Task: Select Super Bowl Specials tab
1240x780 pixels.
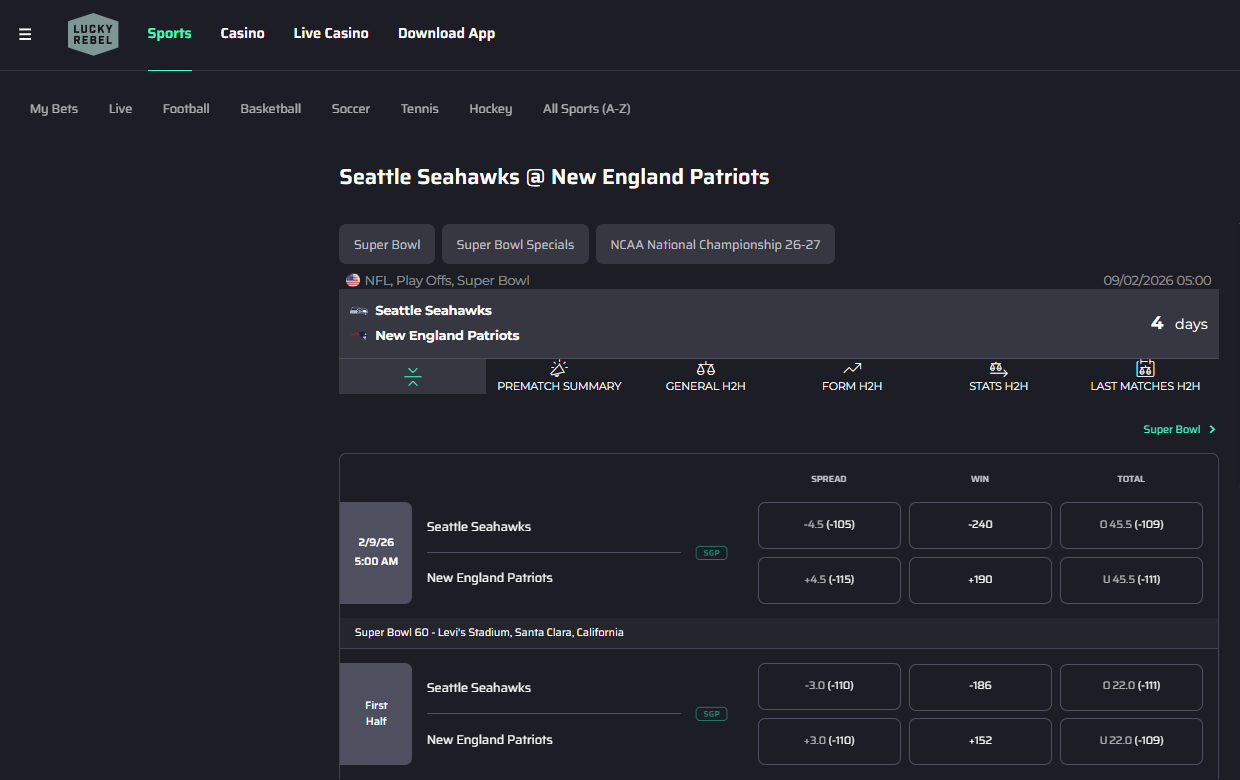Action: [515, 245]
